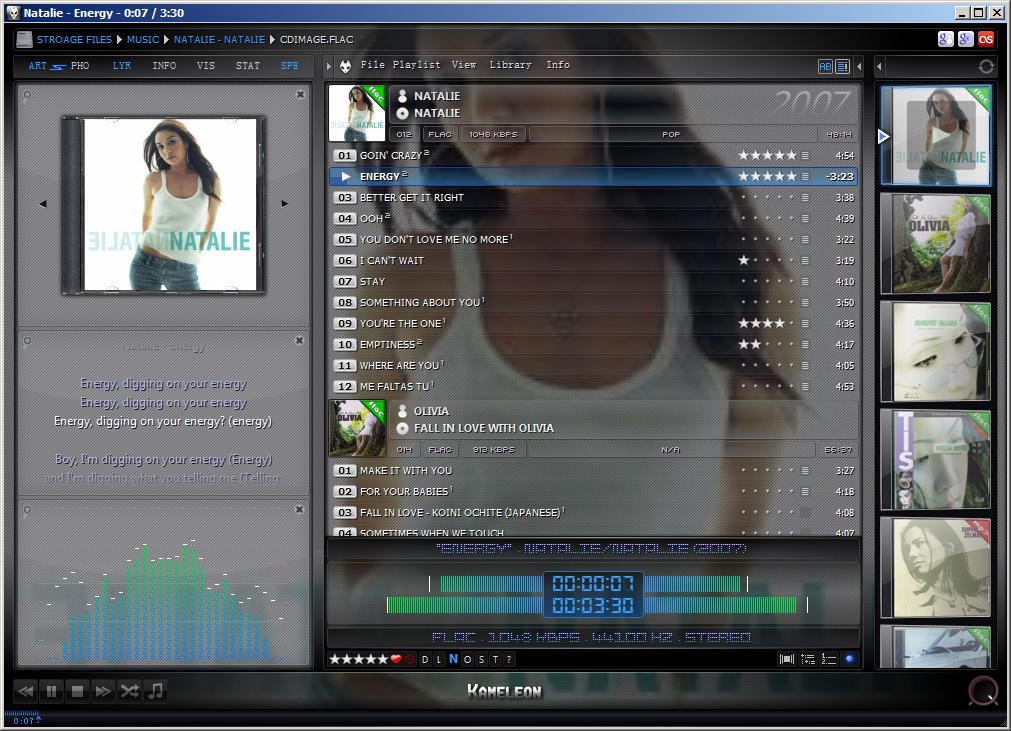Click the O button in bottom toolbar
Screen dimensions: 1011x731
pos(467,659)
